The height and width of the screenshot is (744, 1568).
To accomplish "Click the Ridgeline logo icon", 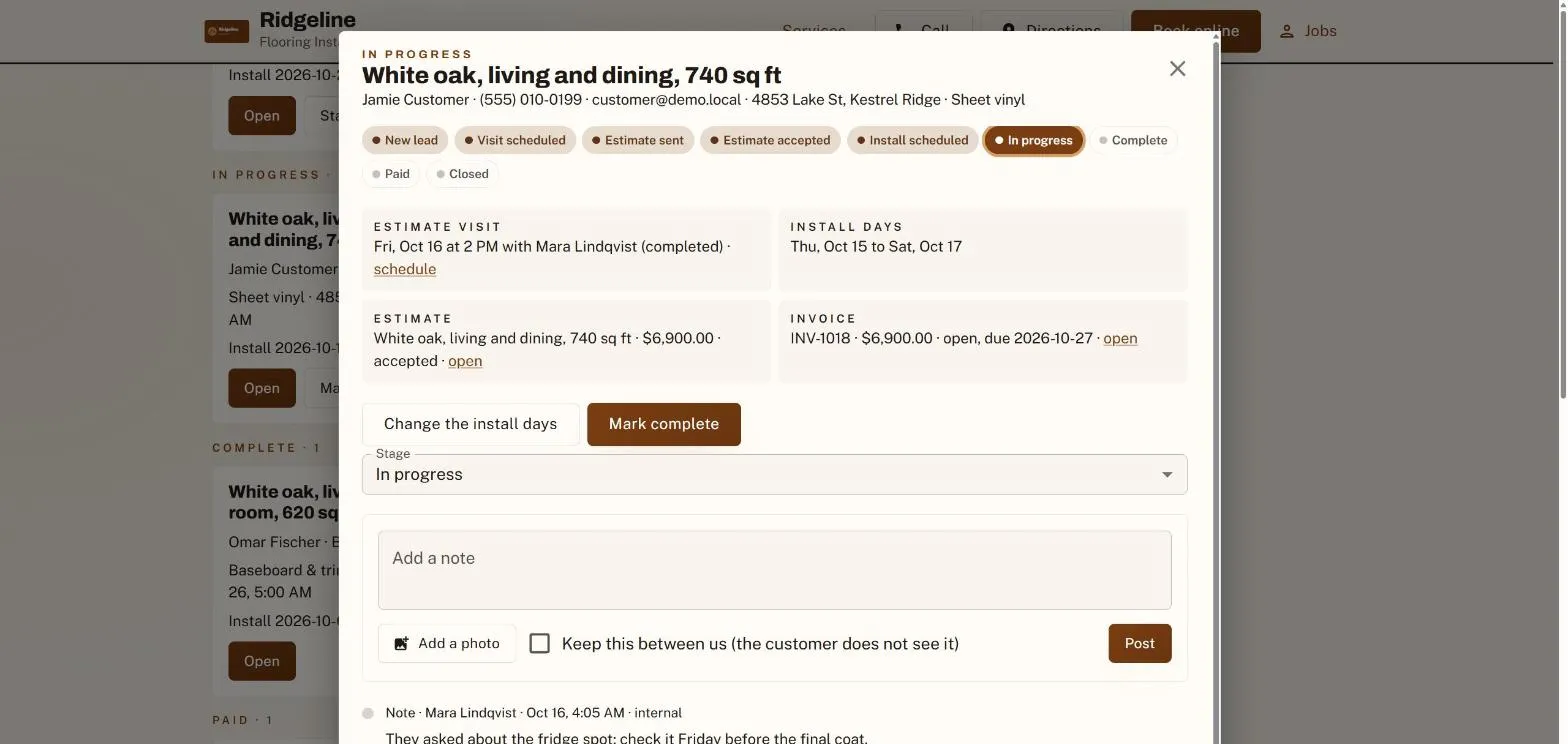I will (227, 31).
